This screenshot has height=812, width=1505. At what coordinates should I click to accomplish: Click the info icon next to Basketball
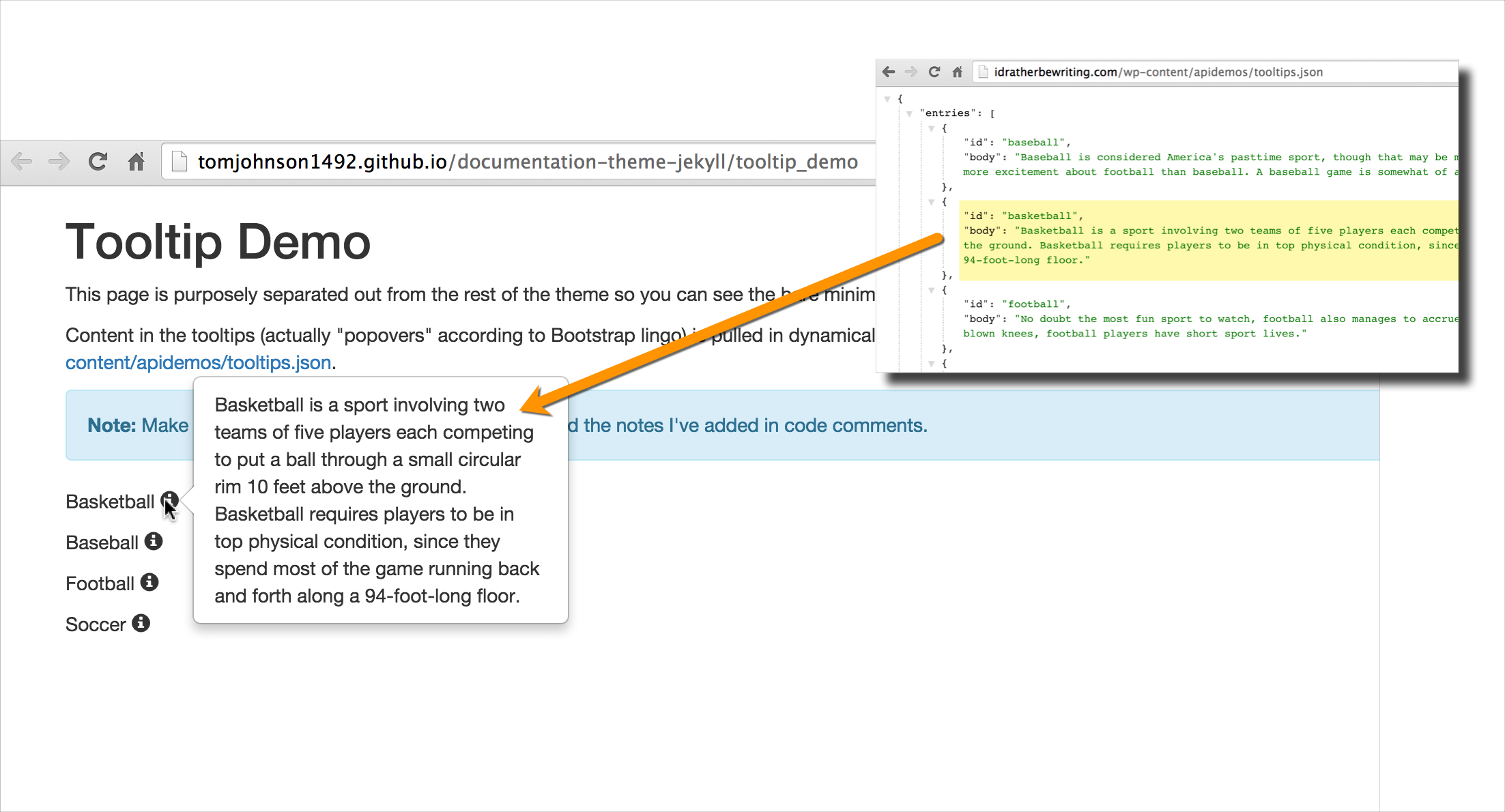[x=169, y=500]
